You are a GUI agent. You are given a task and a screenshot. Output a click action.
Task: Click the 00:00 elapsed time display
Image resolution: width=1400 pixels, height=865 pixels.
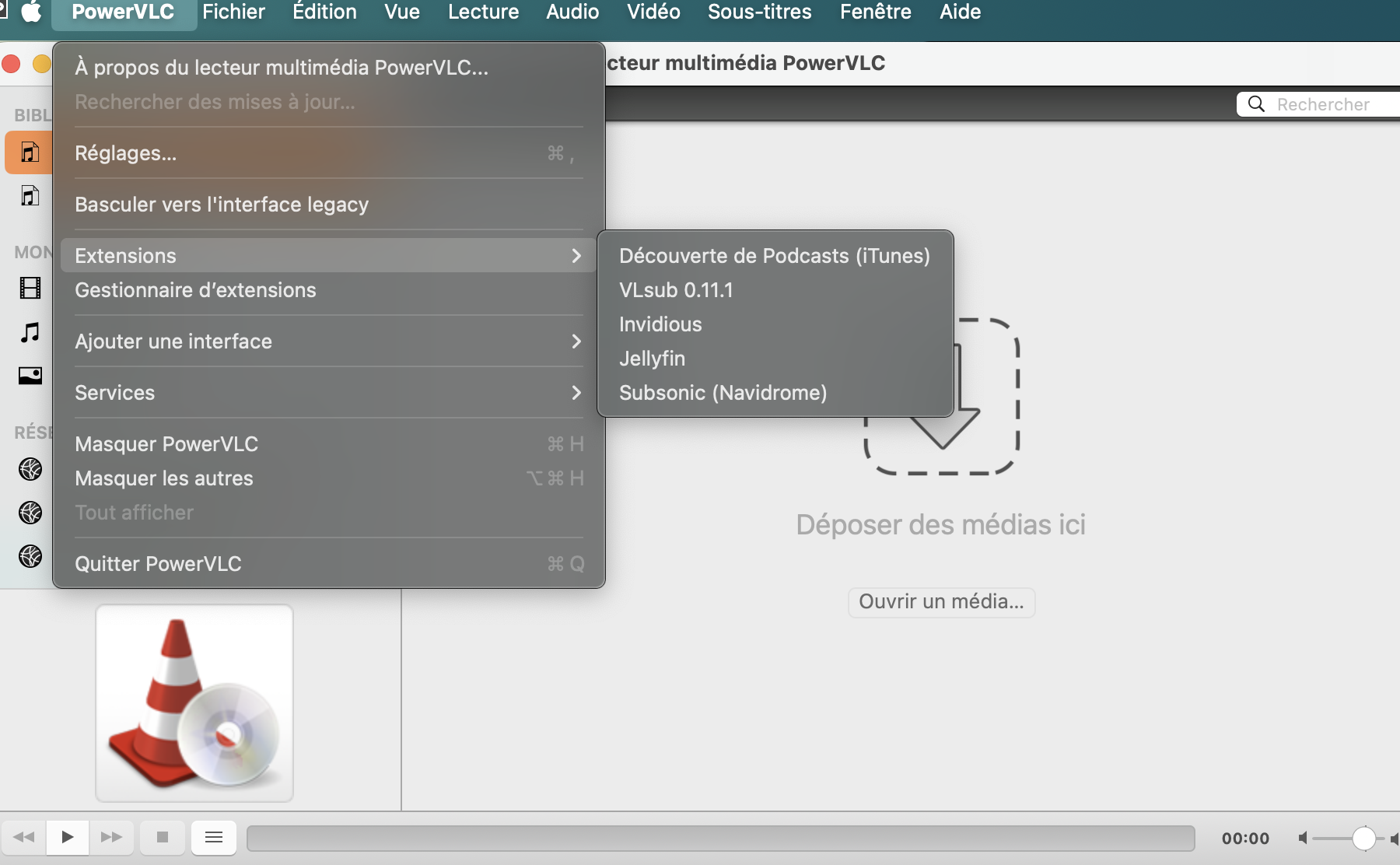click(x=1245, y=838)
